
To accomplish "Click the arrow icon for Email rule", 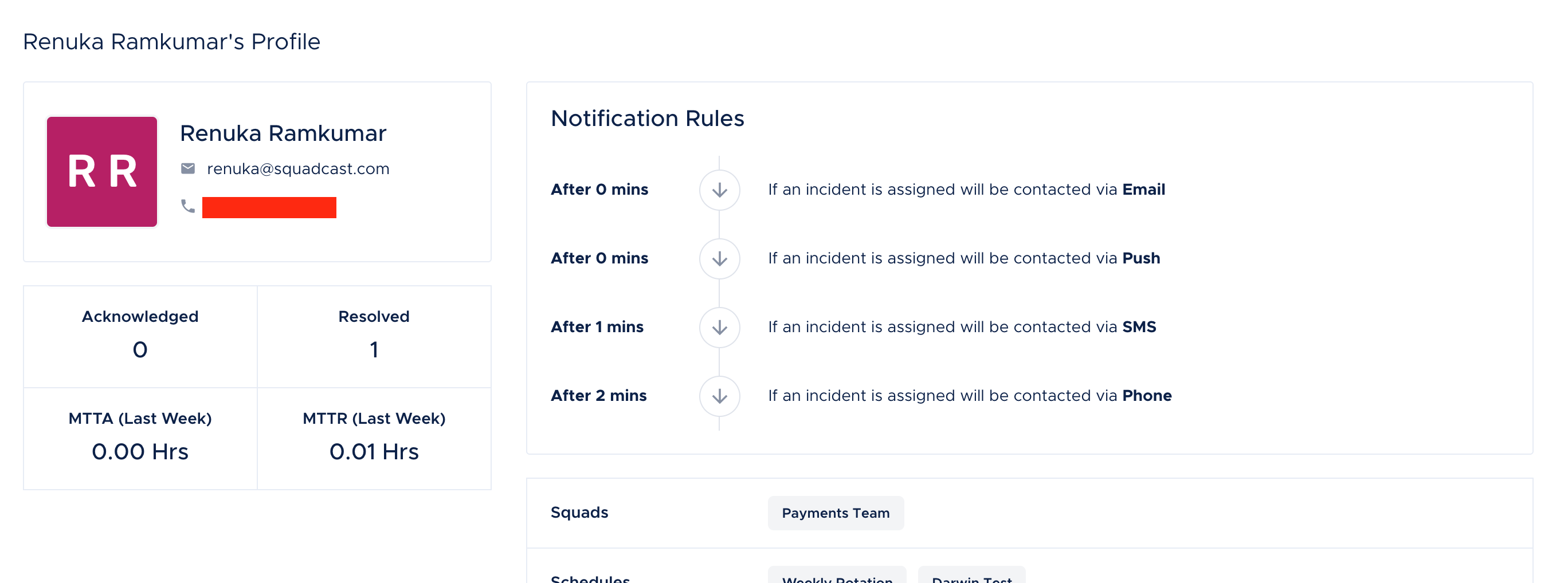I will click(x=719, y=190).
